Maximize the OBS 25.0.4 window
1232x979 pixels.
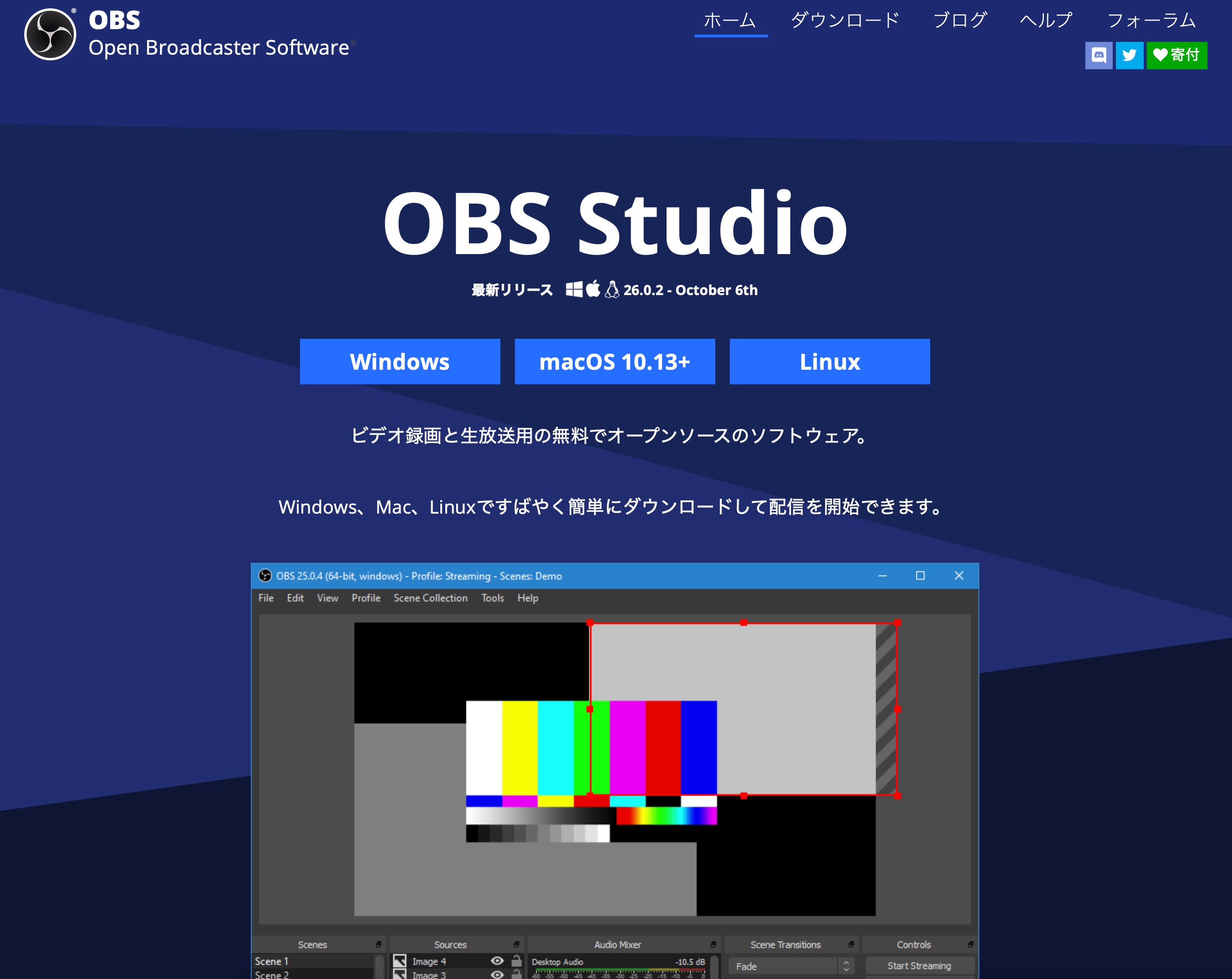(x=920, y=576)
